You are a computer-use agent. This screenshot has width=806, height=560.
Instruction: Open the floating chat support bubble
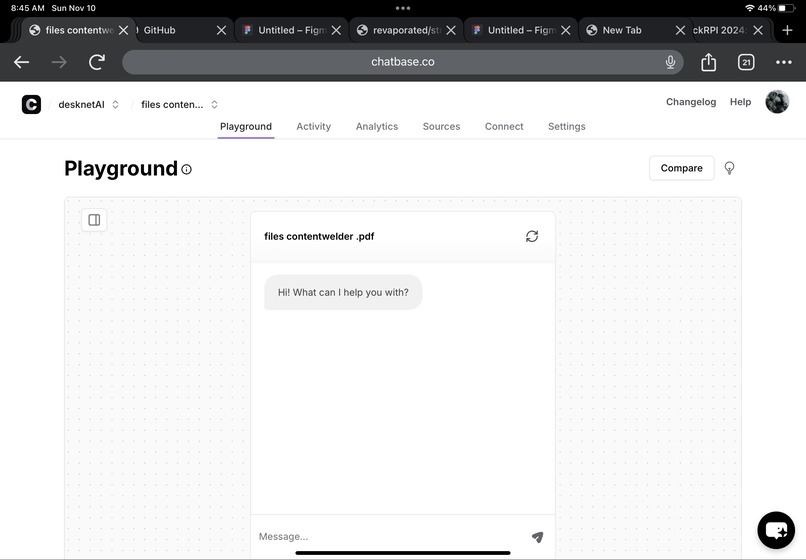pyautogui.click(x=776, y=530)
